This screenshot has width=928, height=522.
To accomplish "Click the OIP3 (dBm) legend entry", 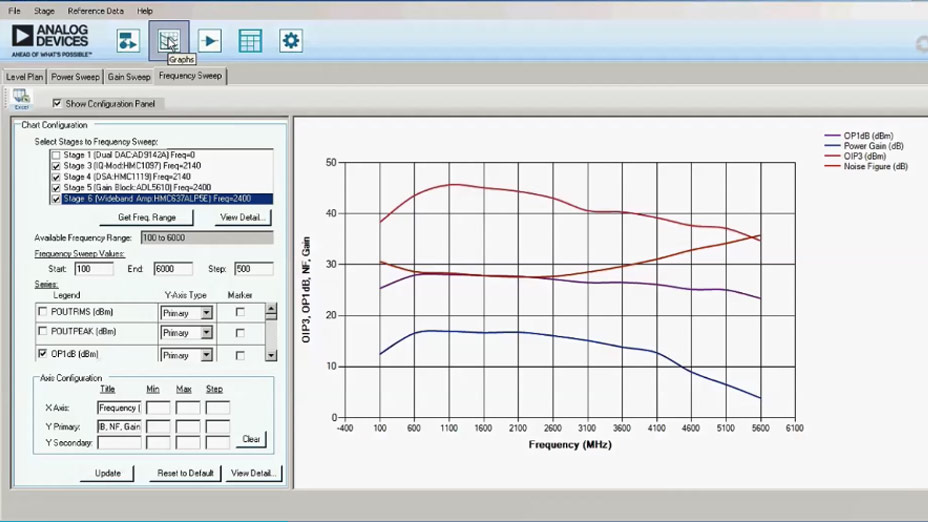I will pyautogui.click(x=865, y=156).
